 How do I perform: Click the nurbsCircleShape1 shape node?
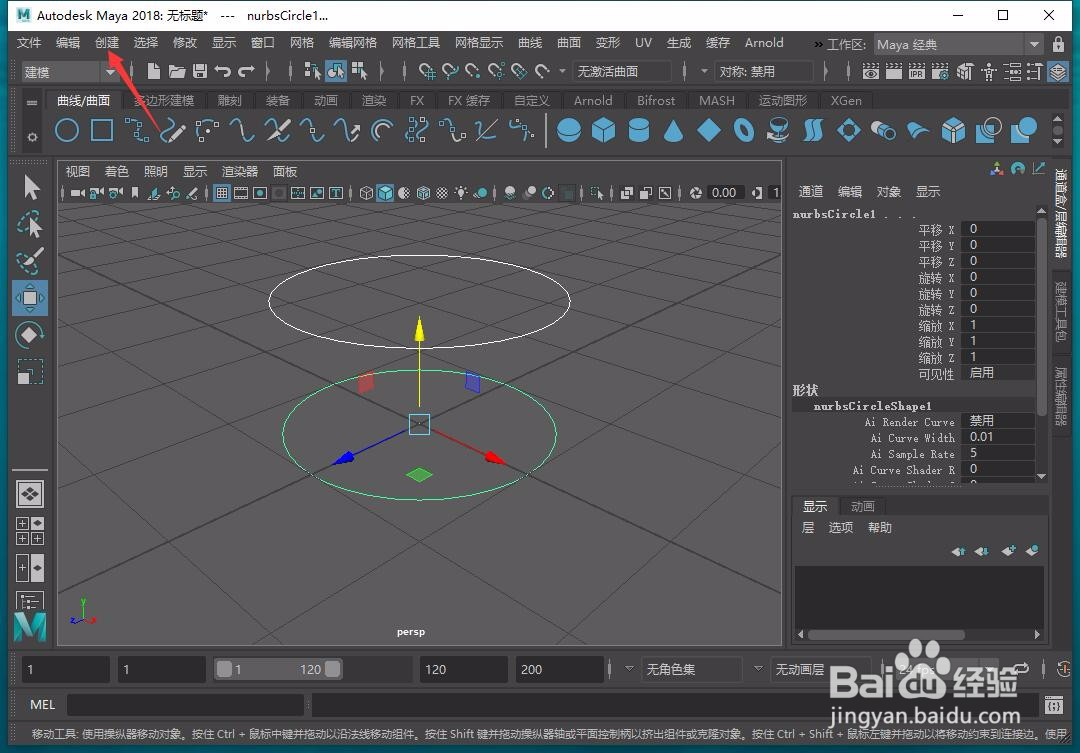coord(872,406)
